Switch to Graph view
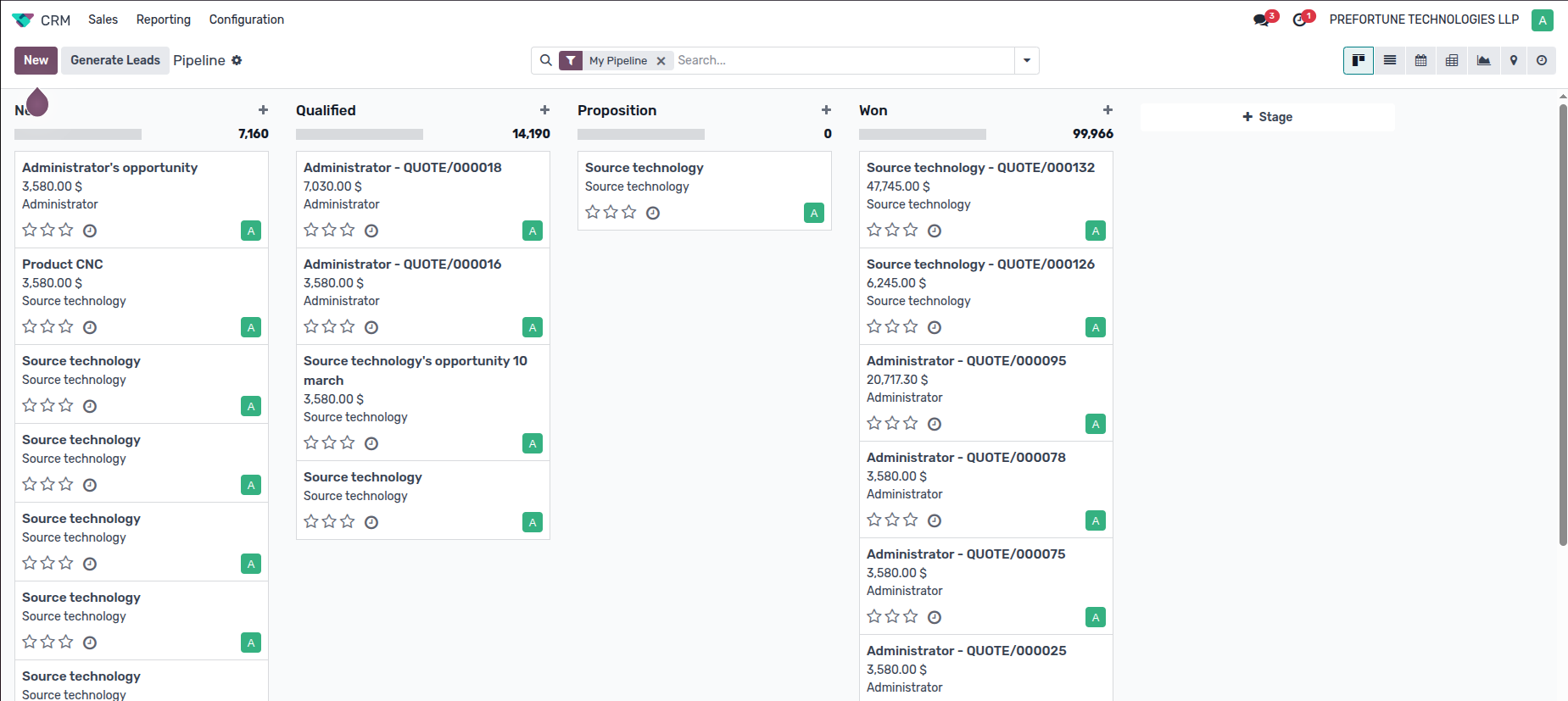Screen dimensions: 1568x701 click(x=1483, y=60)
